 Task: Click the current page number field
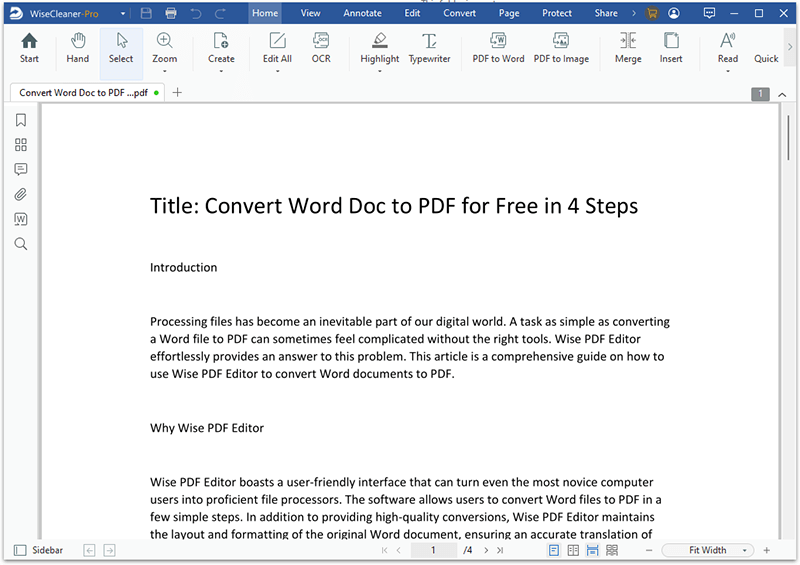pos(433,550)
